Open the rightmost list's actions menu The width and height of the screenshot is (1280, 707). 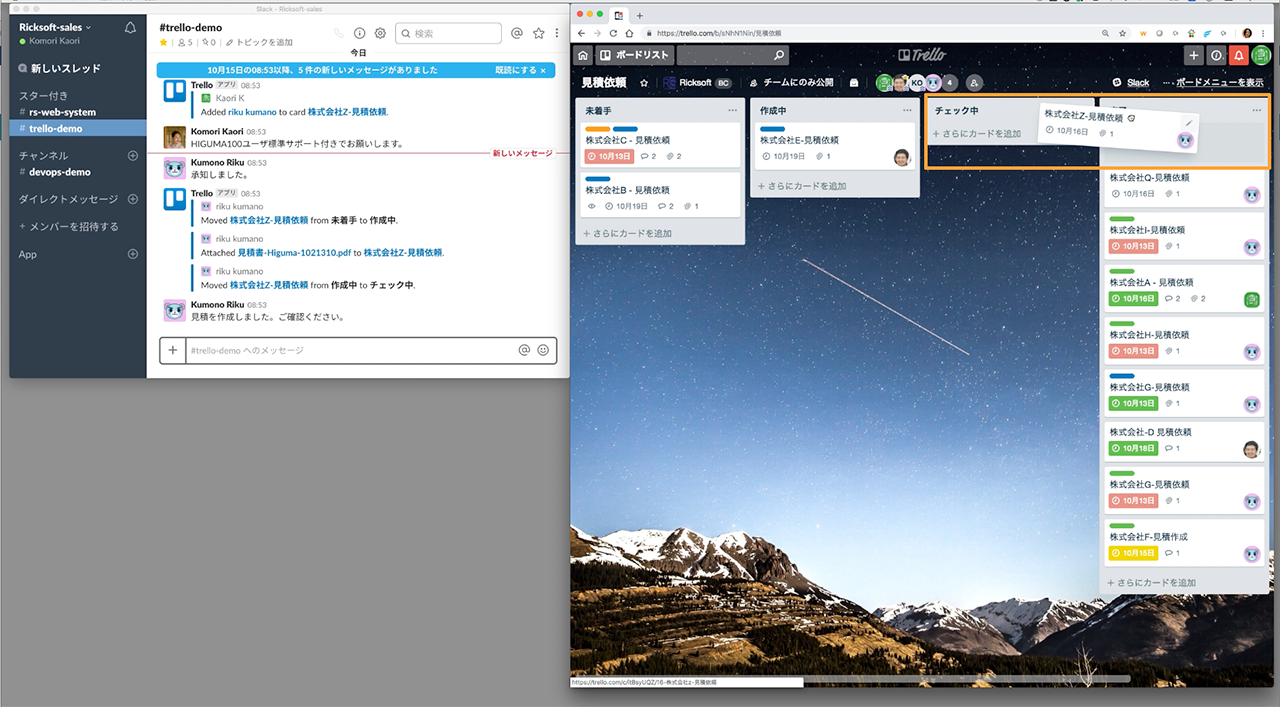(1257, 110)
